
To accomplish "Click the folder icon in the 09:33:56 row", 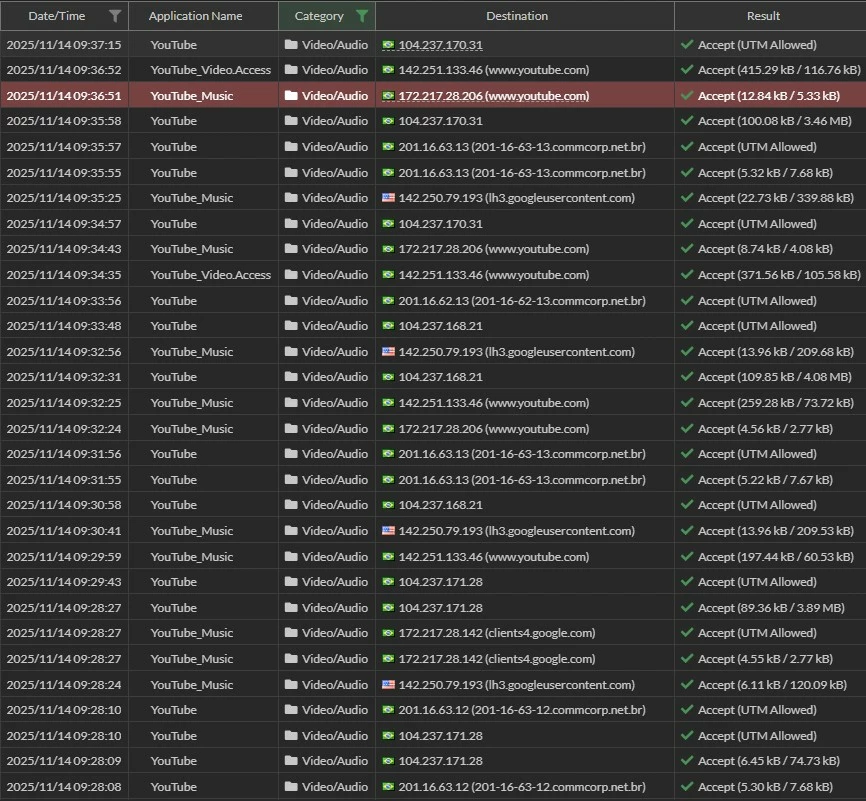I will coord(291,301).
